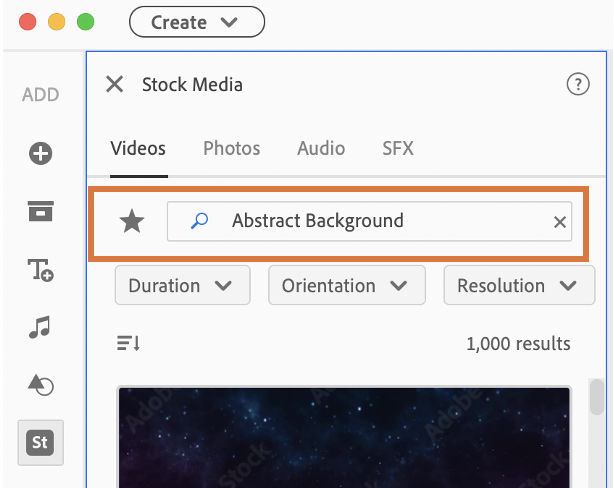Open the project assets box icon
The width and height of the screenshot is (614, 488).
[40, 211]
